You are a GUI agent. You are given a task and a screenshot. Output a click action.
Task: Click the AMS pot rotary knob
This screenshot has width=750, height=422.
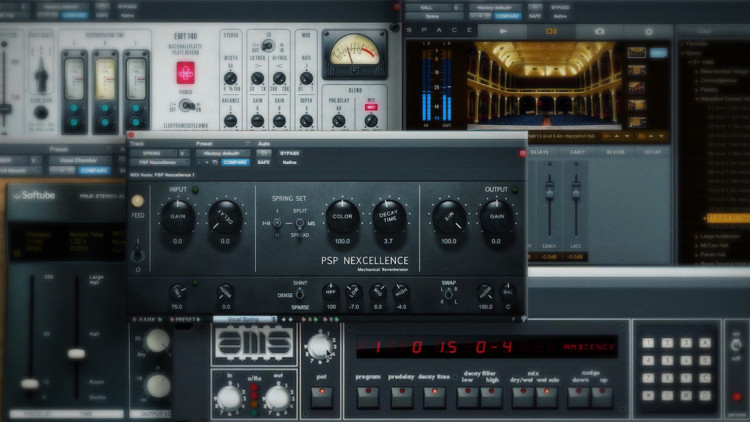click(320, 346)
